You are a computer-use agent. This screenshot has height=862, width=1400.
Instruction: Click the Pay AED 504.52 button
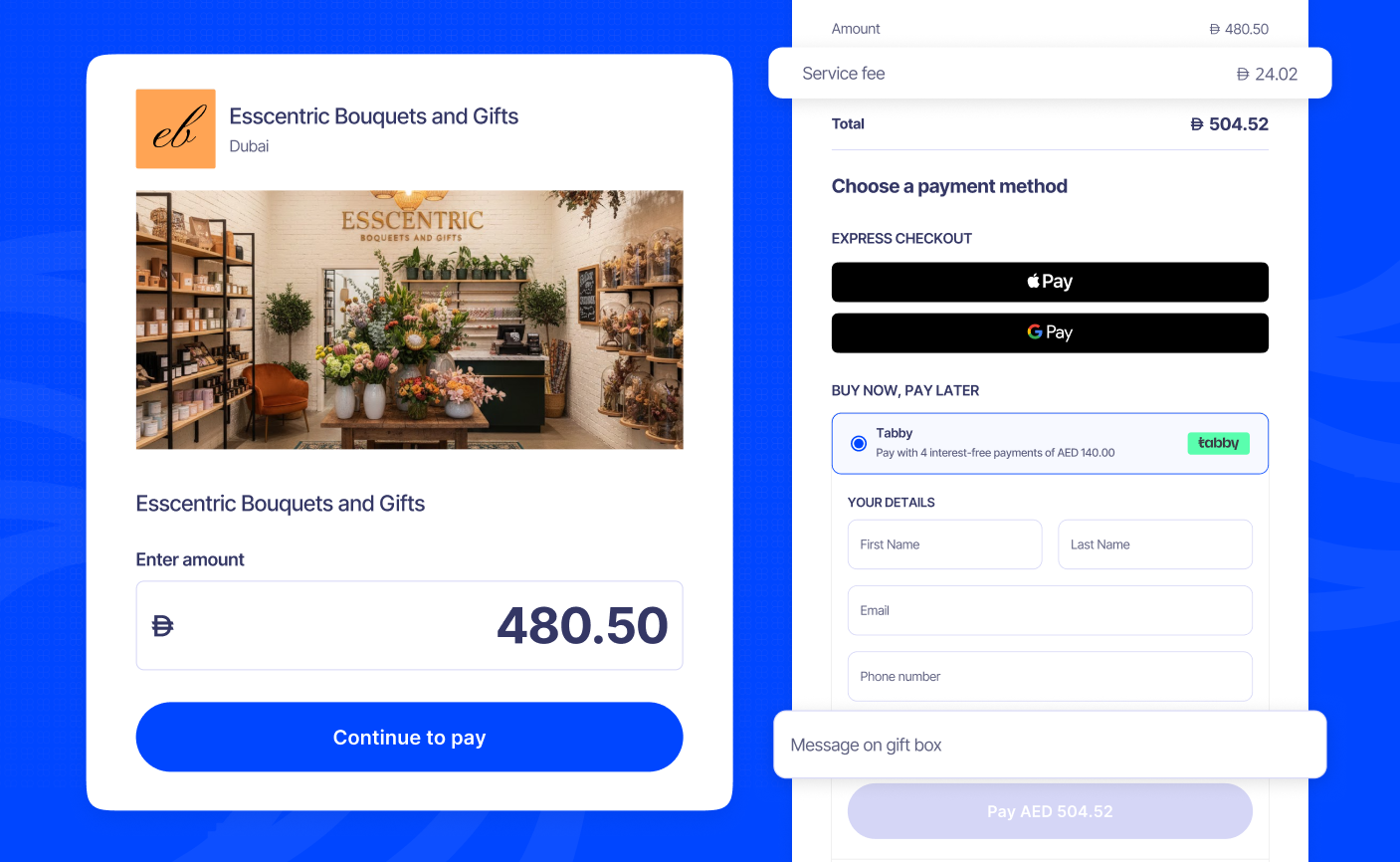pyautogui.click(x=1050, y=811)
